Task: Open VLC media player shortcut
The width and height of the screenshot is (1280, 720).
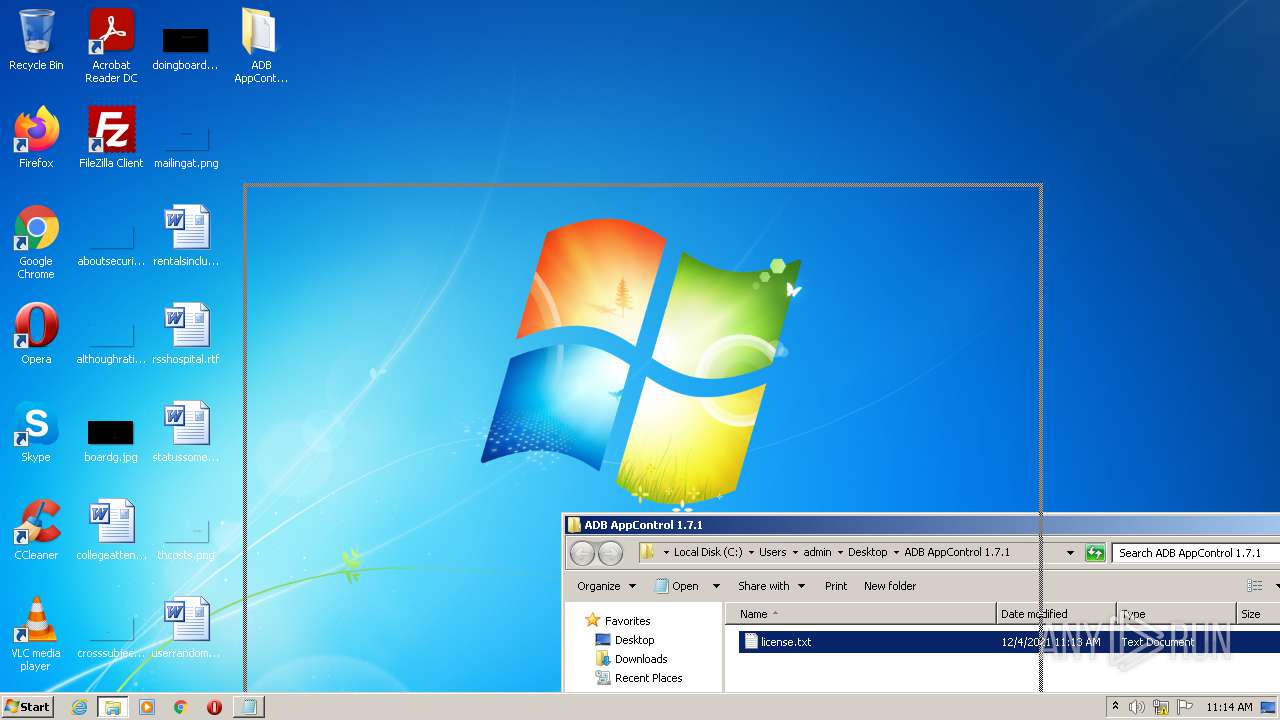Action: [36, 634]
